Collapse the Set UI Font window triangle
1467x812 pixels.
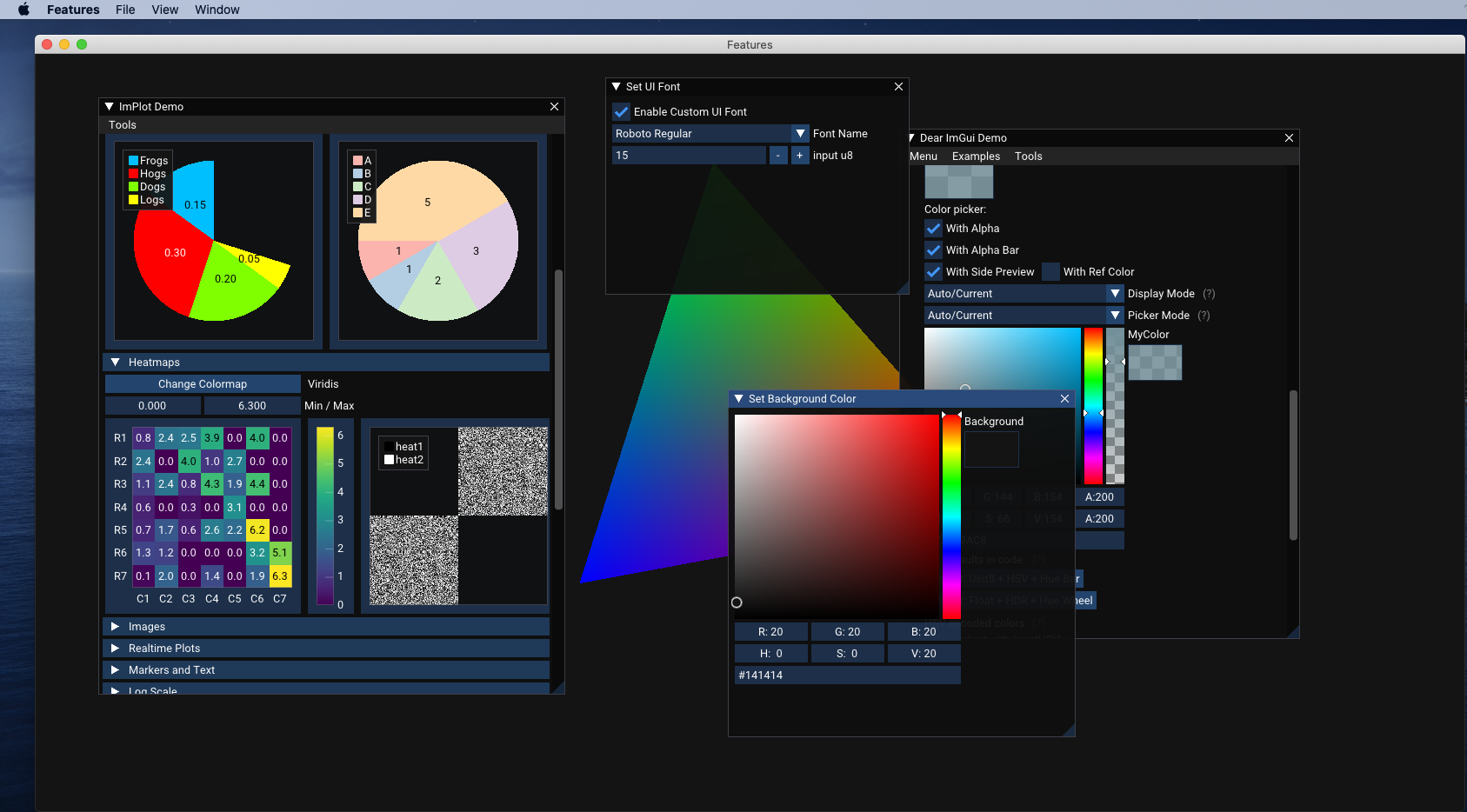click(617, 86)
